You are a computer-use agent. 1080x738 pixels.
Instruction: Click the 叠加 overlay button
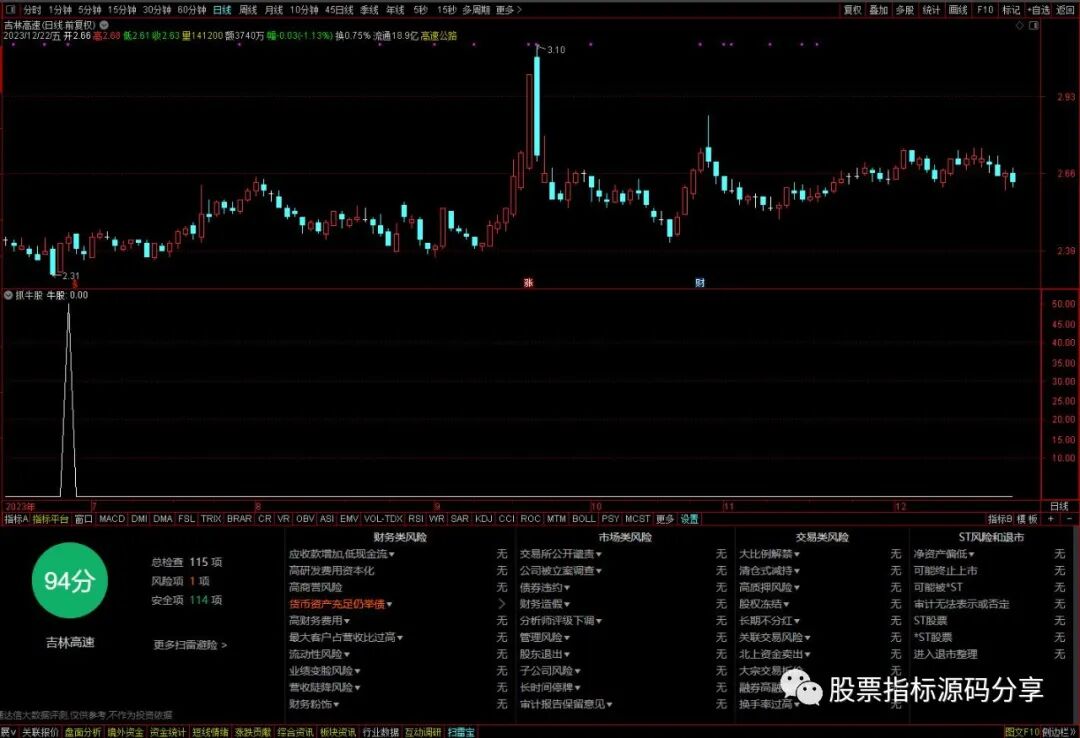[x=878, y=10]
